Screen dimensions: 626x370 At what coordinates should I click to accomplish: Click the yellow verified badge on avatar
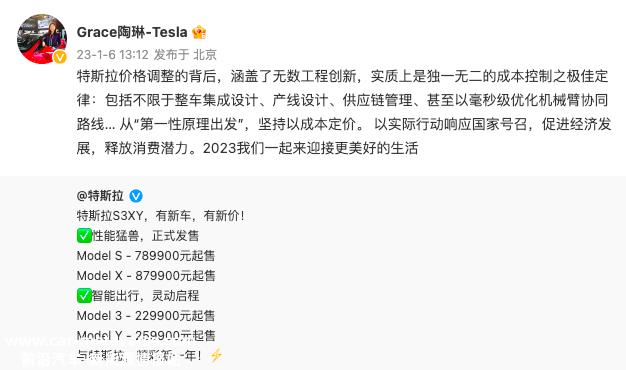(60, 57)
